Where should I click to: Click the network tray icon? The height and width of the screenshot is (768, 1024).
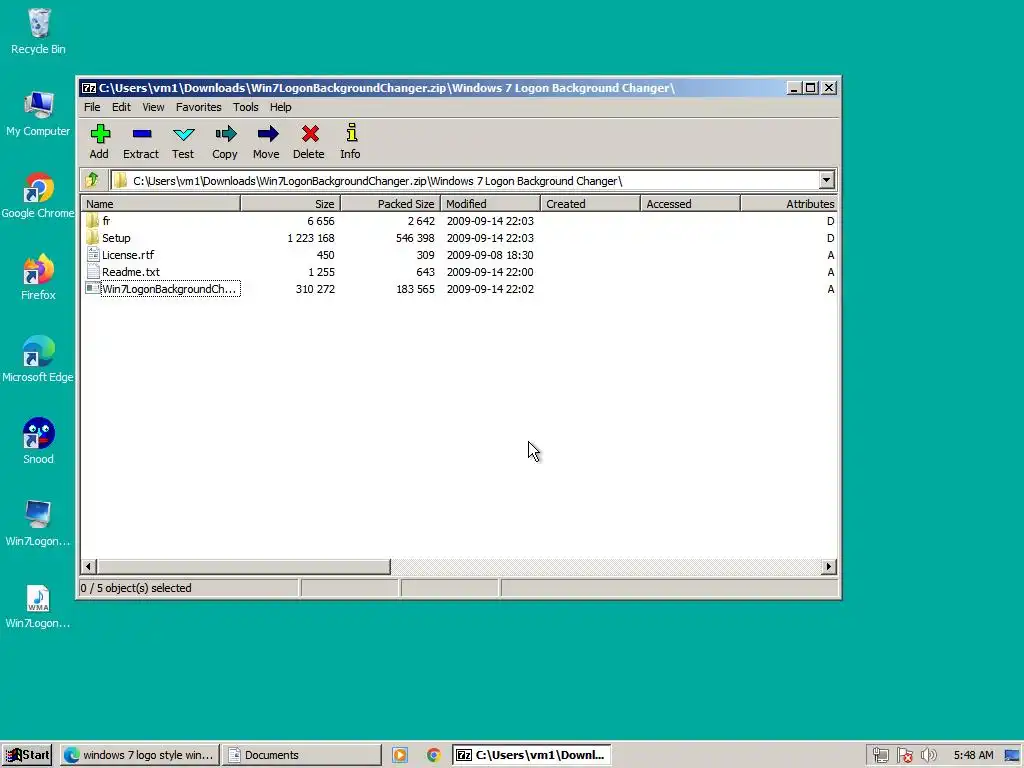(880, 756)
